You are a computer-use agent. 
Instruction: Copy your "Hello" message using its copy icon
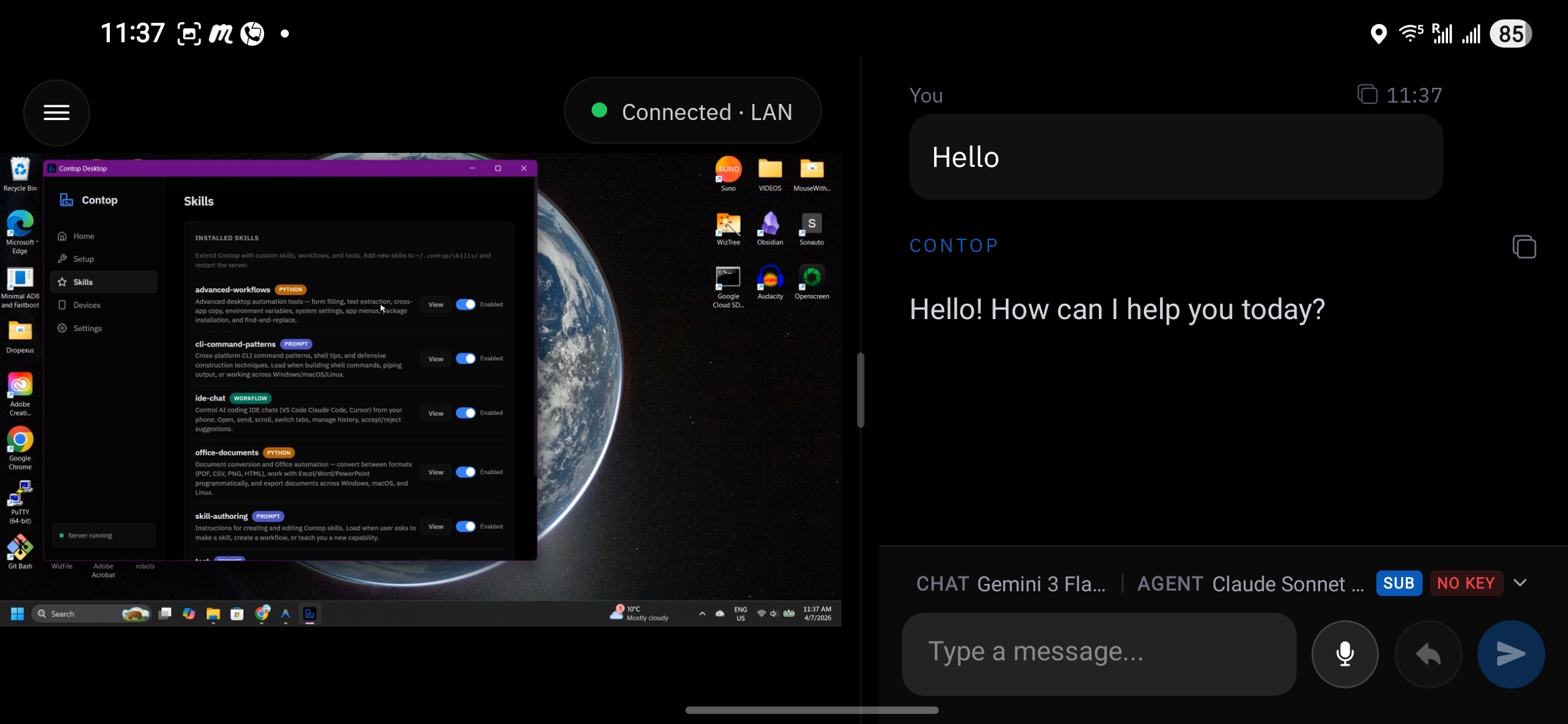[x=1367, y=94]
